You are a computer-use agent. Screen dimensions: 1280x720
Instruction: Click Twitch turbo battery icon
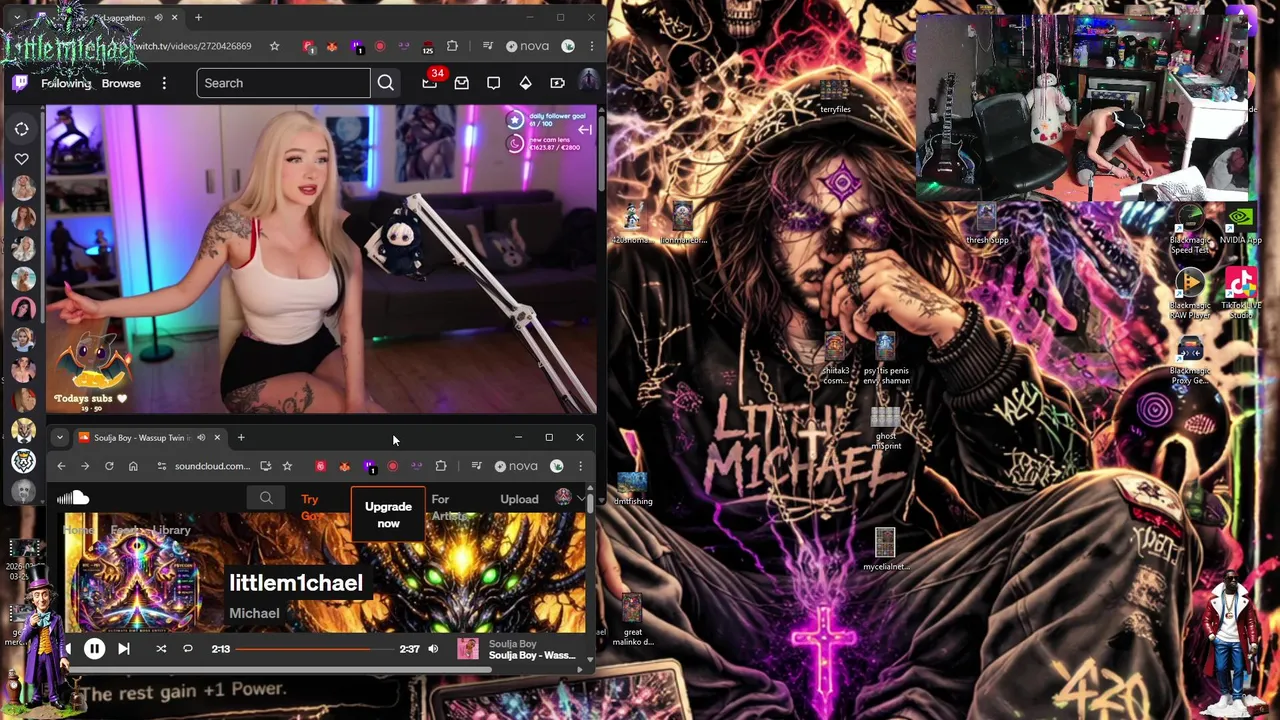tap(558, 83)
